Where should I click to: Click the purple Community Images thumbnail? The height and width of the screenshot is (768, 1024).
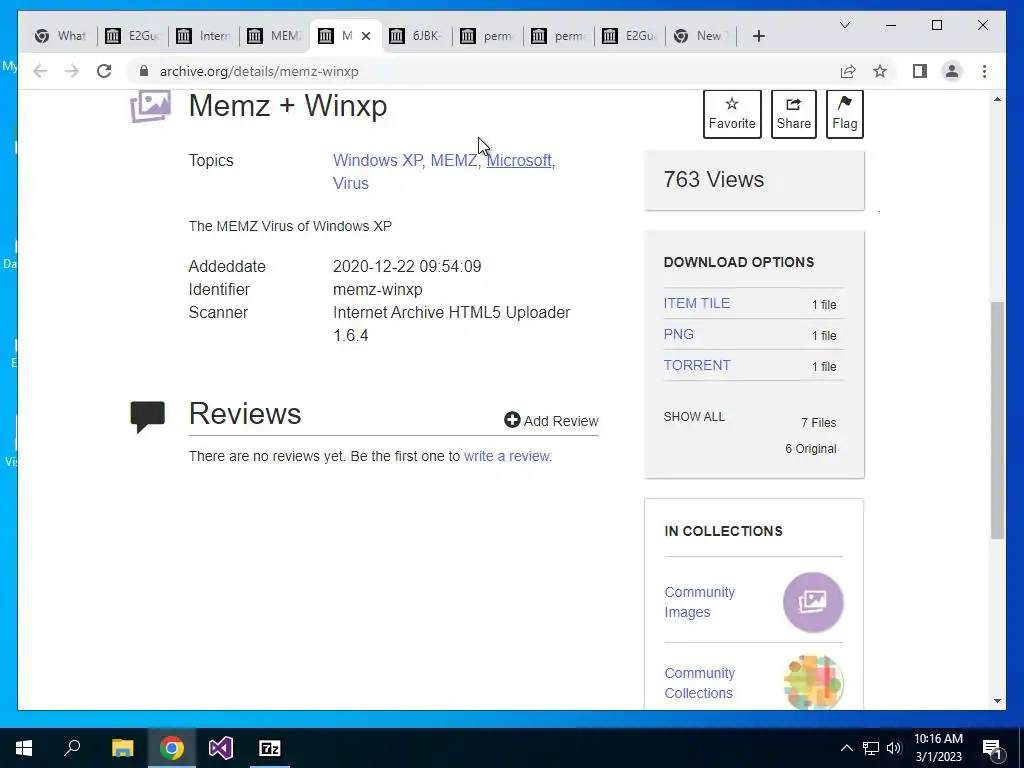pos(813,602)
